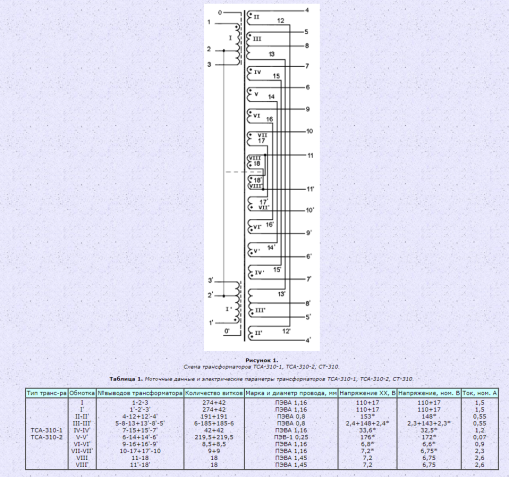Click the '2,4+148+2,4*' no-load voltage cell
The height and width of the screenshot is (477, 509).
367,423
